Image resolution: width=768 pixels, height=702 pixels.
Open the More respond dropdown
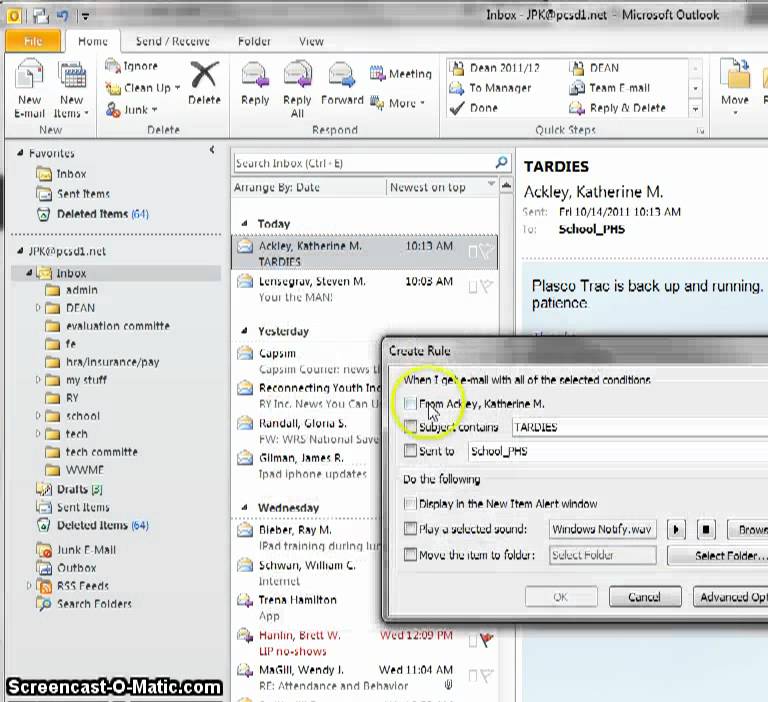pyautogui.click(x=397, y=103)
